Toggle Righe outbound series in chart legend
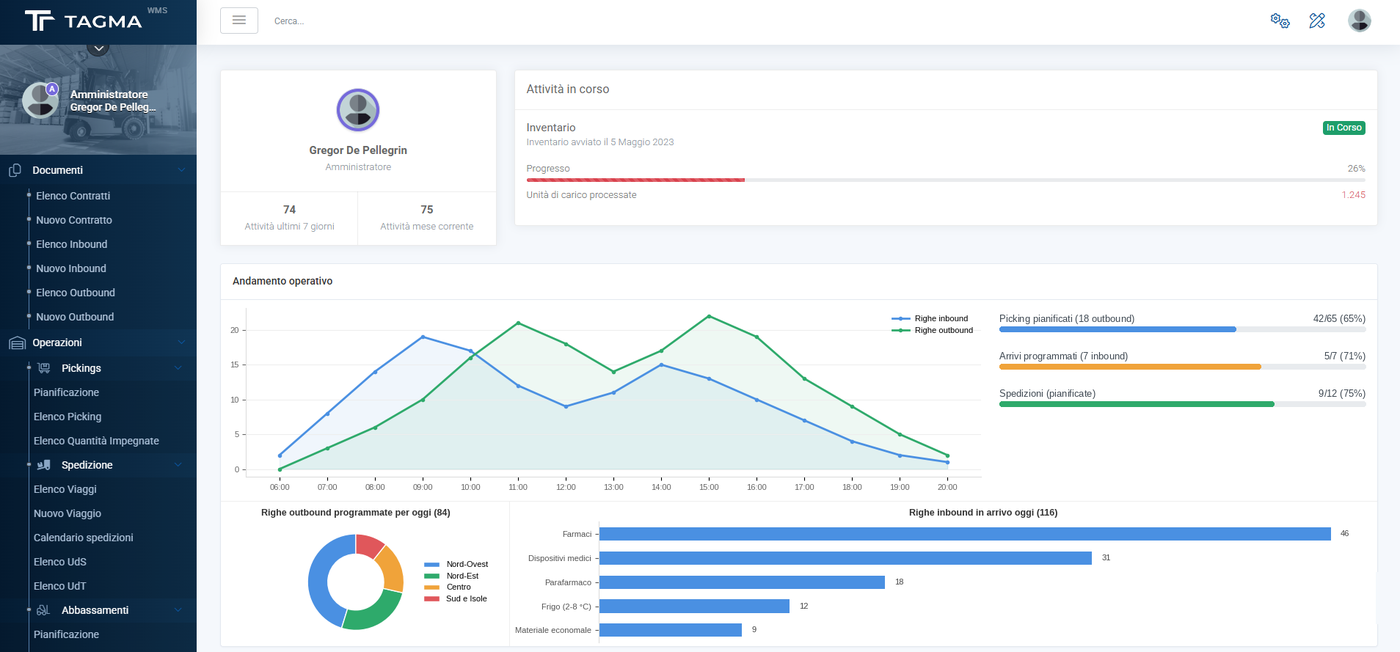Image resolution: width=1400 pixels, height=652 pixels. [932, 330]
